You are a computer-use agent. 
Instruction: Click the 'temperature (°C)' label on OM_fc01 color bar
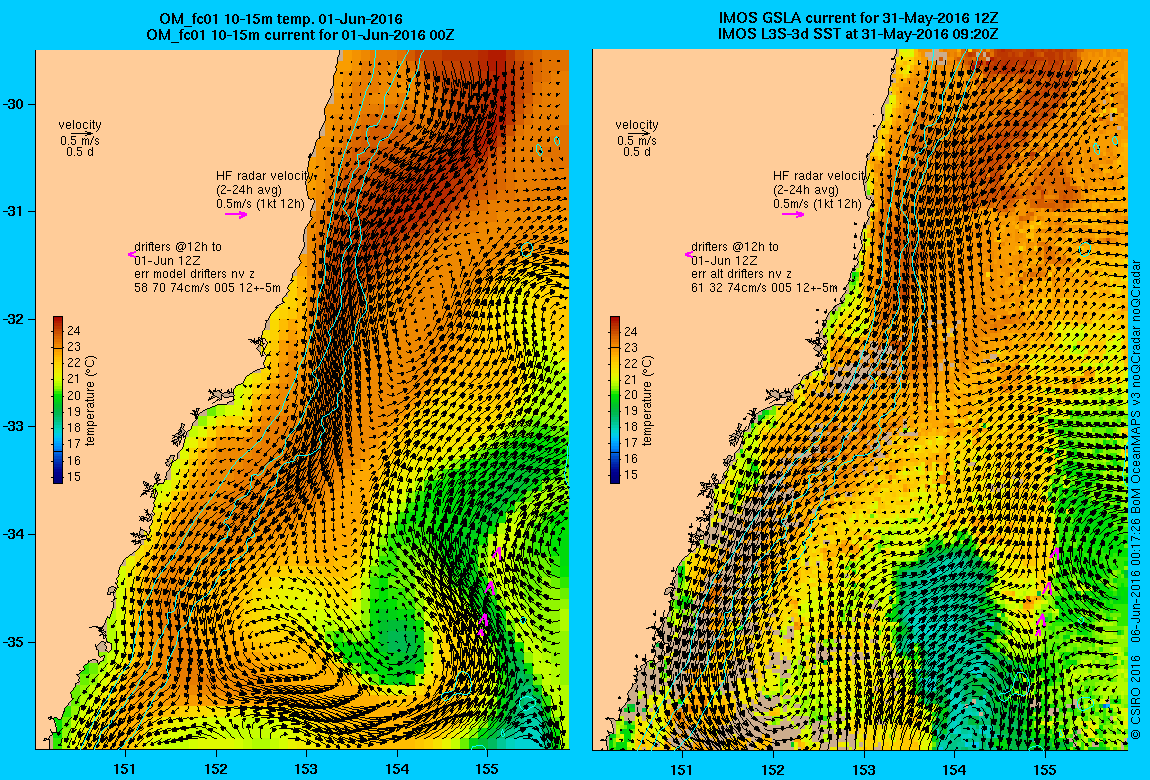tap(91, 400)
